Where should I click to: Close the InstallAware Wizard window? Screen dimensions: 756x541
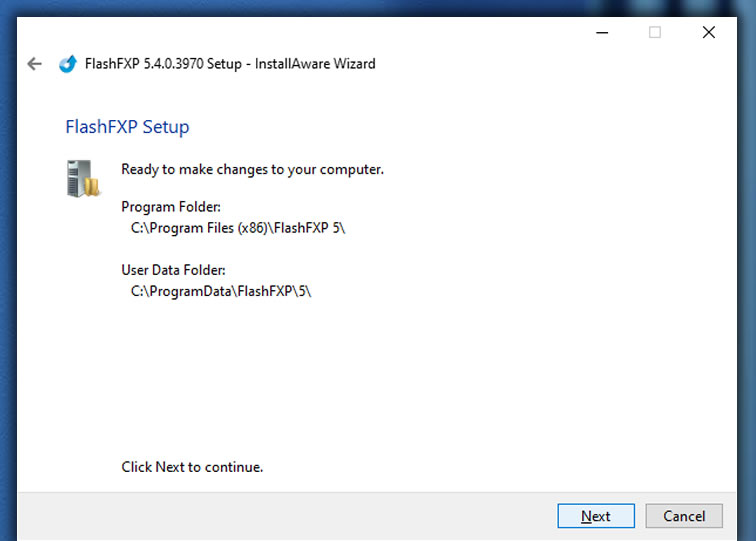coord(709,32)
